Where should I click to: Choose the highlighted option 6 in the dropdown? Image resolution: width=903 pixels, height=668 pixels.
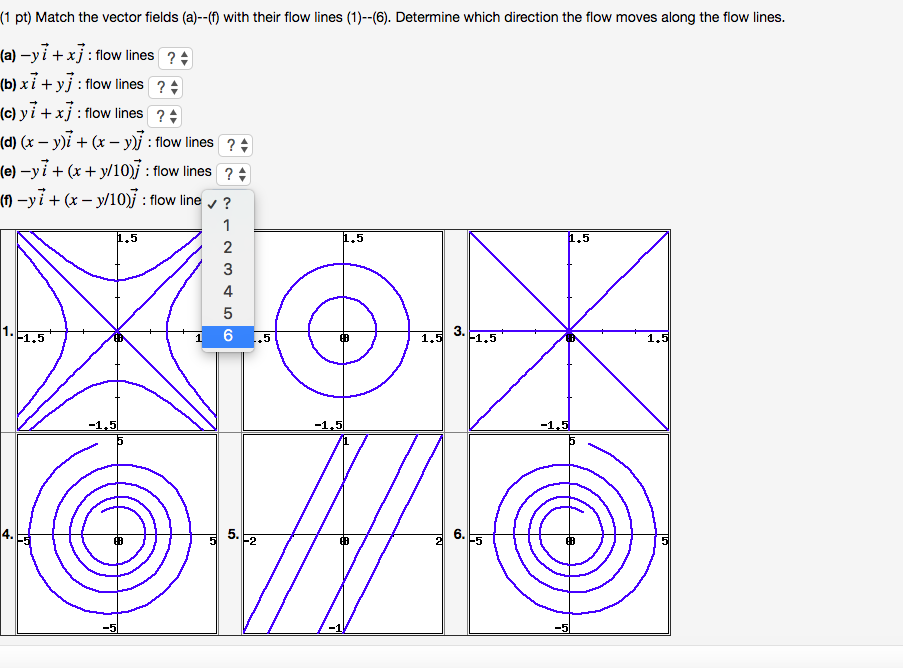coord(227,336)
